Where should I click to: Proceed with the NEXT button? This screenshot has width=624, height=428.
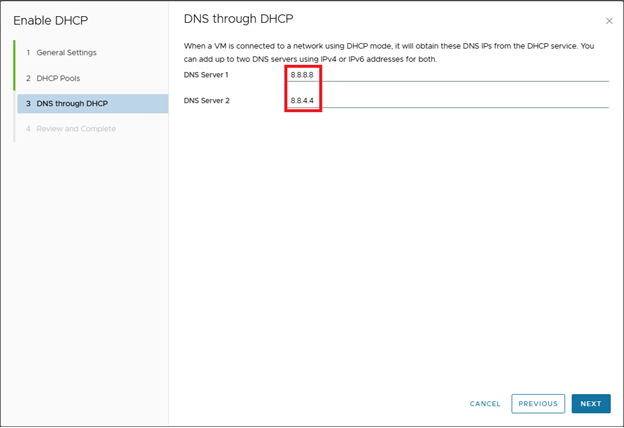pos(590,404)
